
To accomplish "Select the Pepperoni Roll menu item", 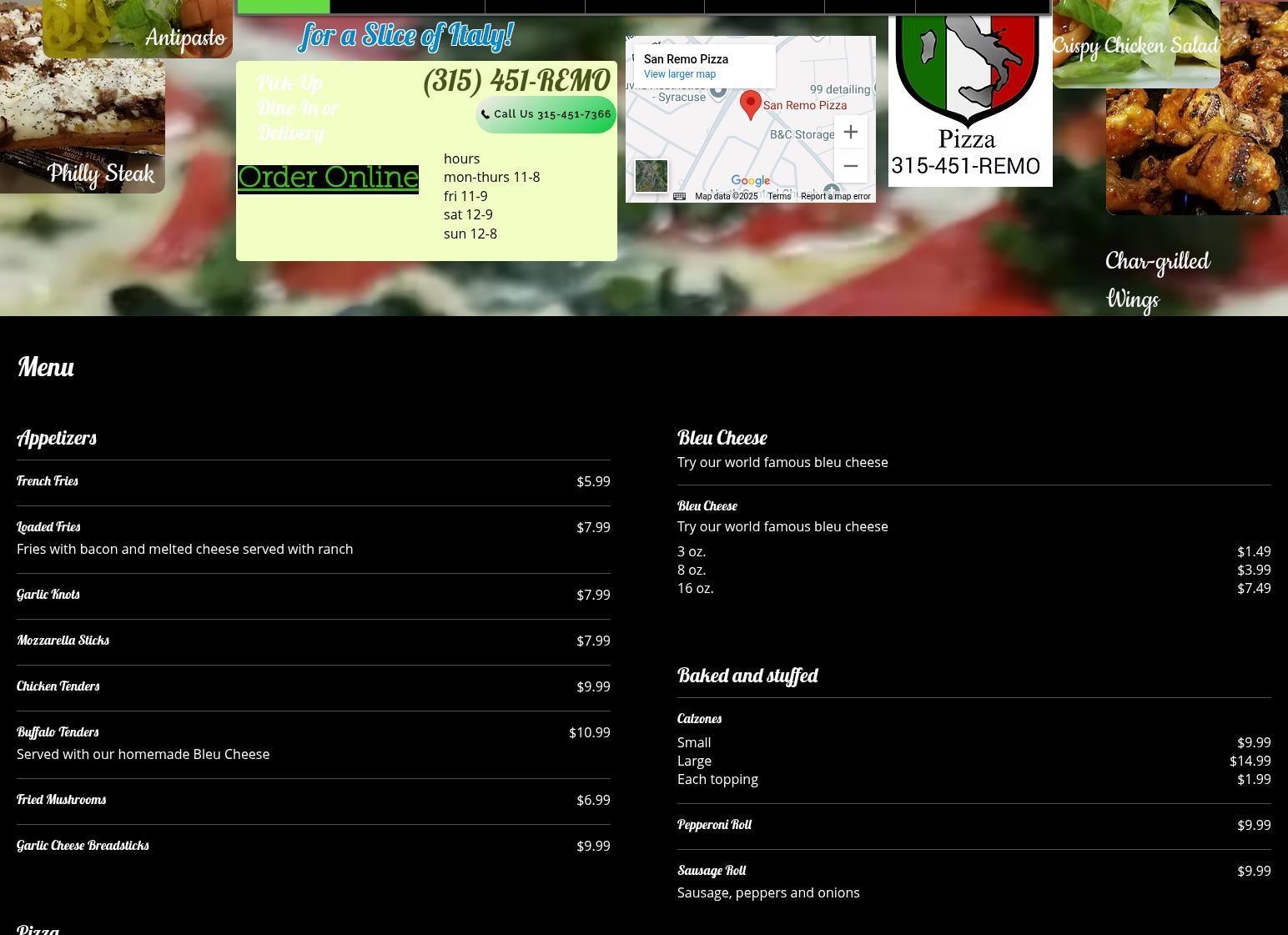I will pyautogui.click(x=714, y=825).
